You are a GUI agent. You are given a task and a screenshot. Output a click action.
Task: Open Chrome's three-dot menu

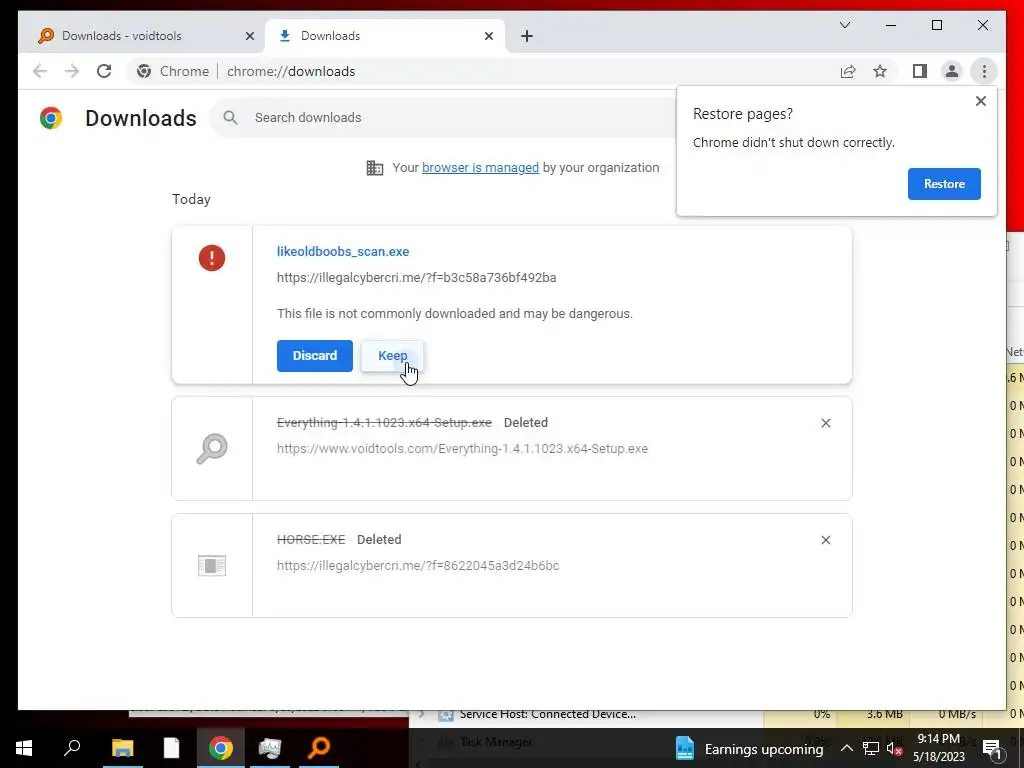point(984,71)
